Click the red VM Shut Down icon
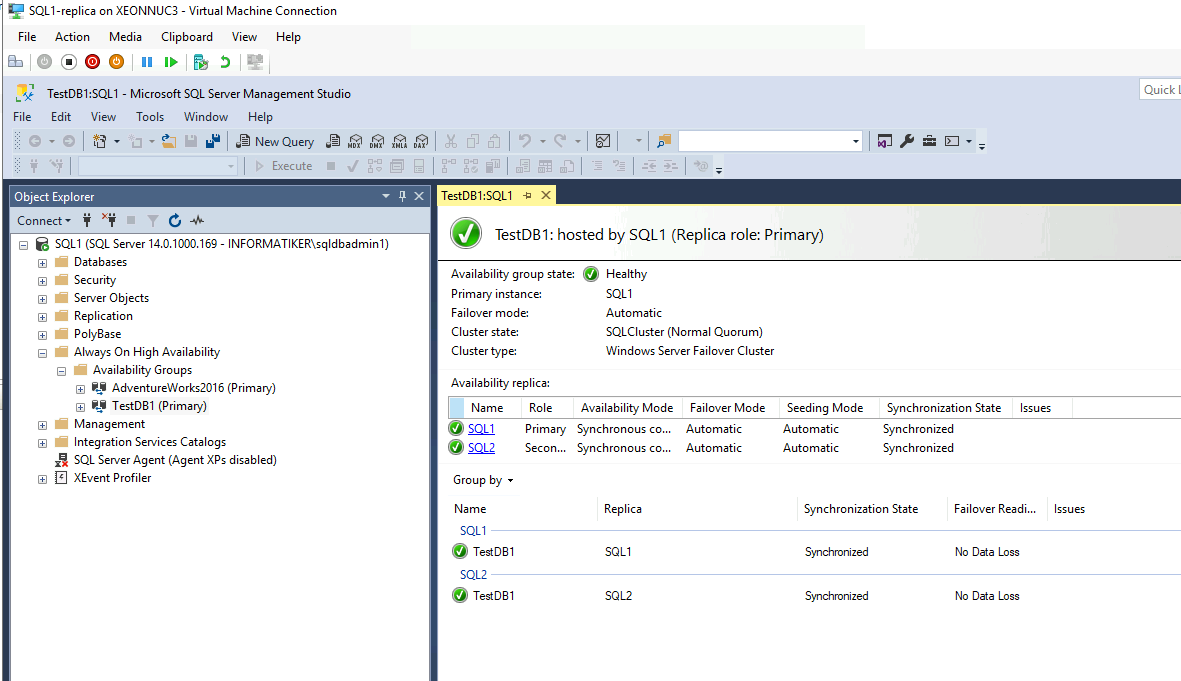The height and width of the screenshot is (681, 1181). (93, 62)
